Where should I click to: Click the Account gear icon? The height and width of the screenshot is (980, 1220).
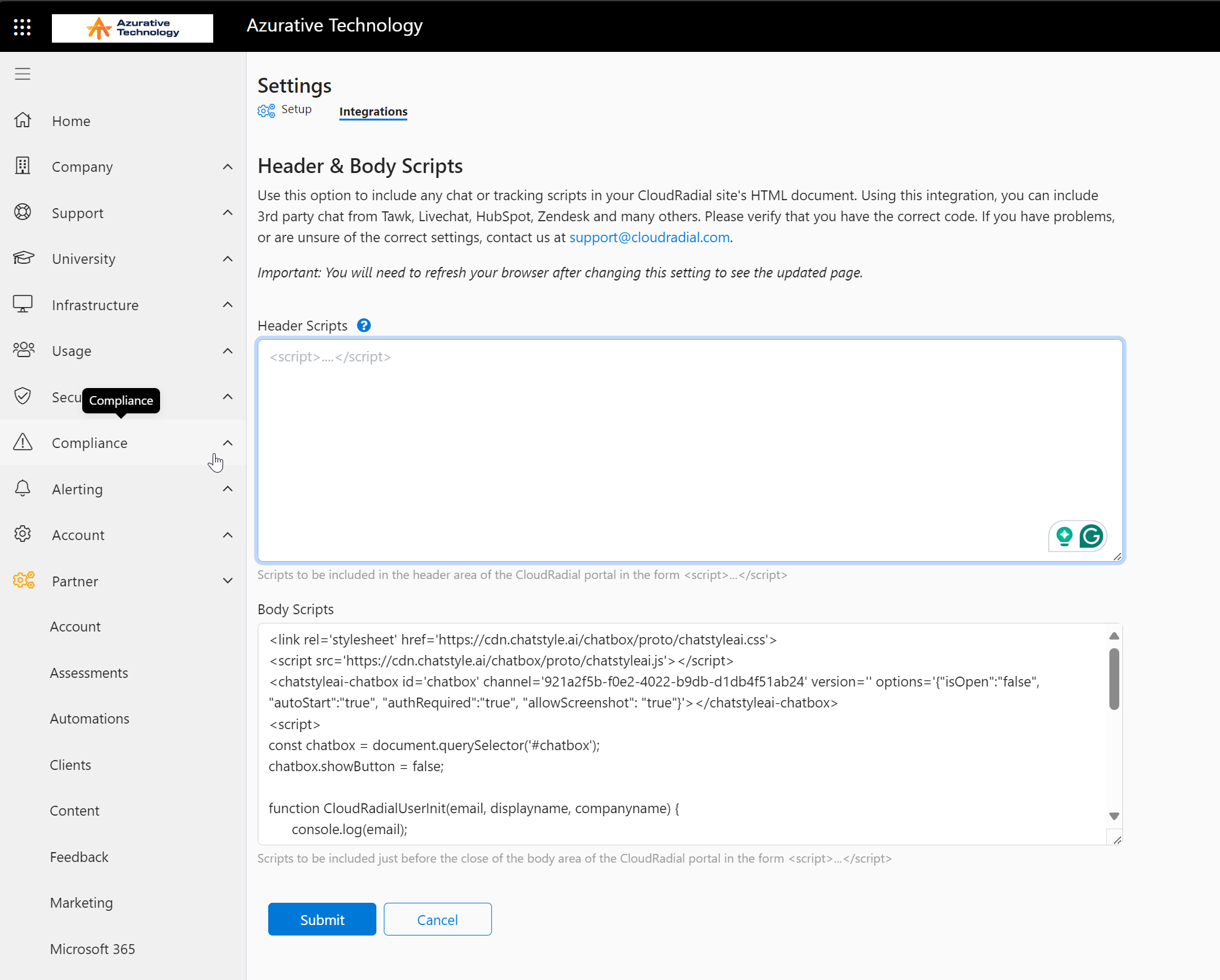pos(23,534)
